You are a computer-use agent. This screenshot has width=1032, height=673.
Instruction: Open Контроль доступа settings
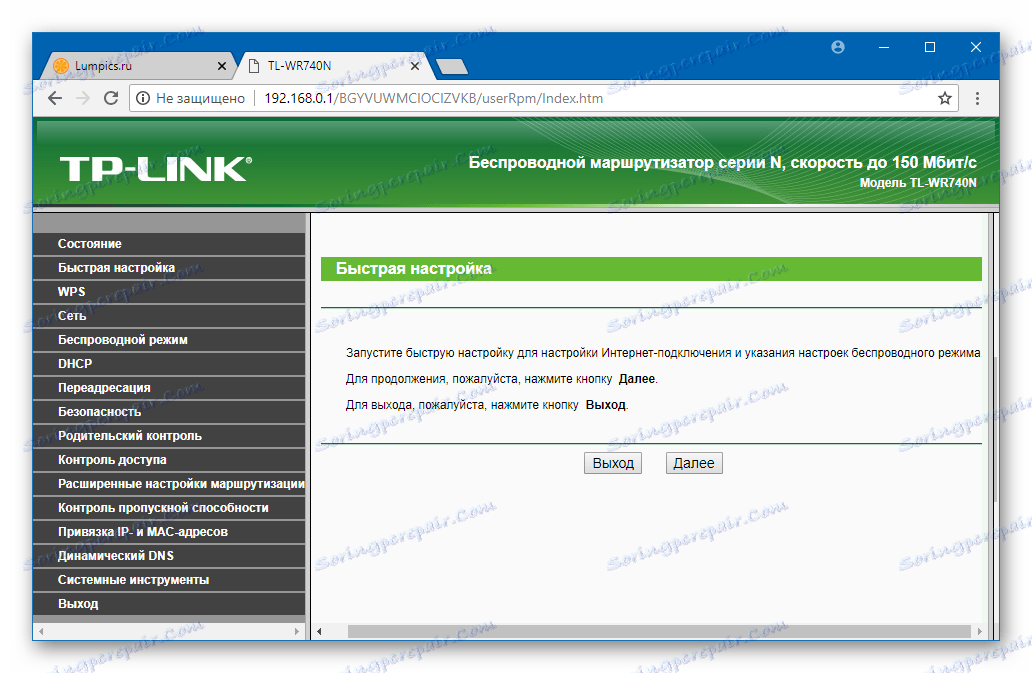tap(169, 460)
